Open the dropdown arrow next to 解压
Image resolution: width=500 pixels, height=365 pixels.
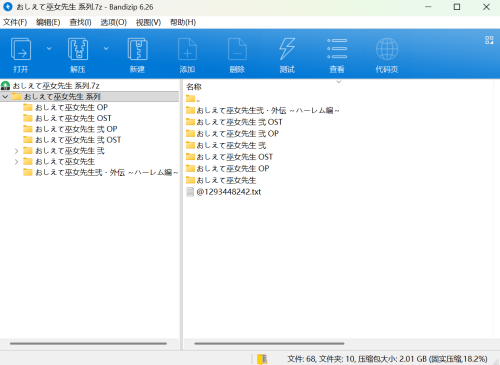click(106, 49)
